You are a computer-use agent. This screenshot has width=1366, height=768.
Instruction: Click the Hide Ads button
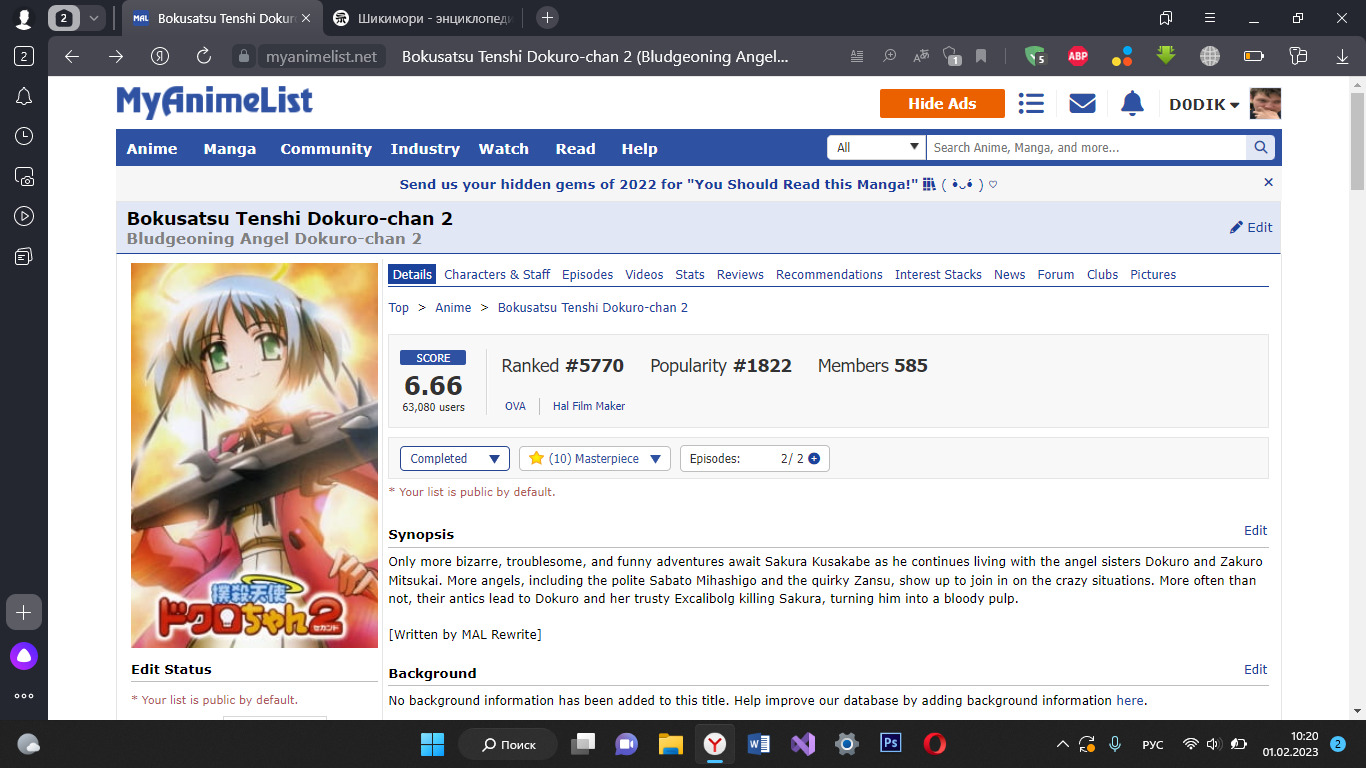pyautogui.click(x=942, y=104)
